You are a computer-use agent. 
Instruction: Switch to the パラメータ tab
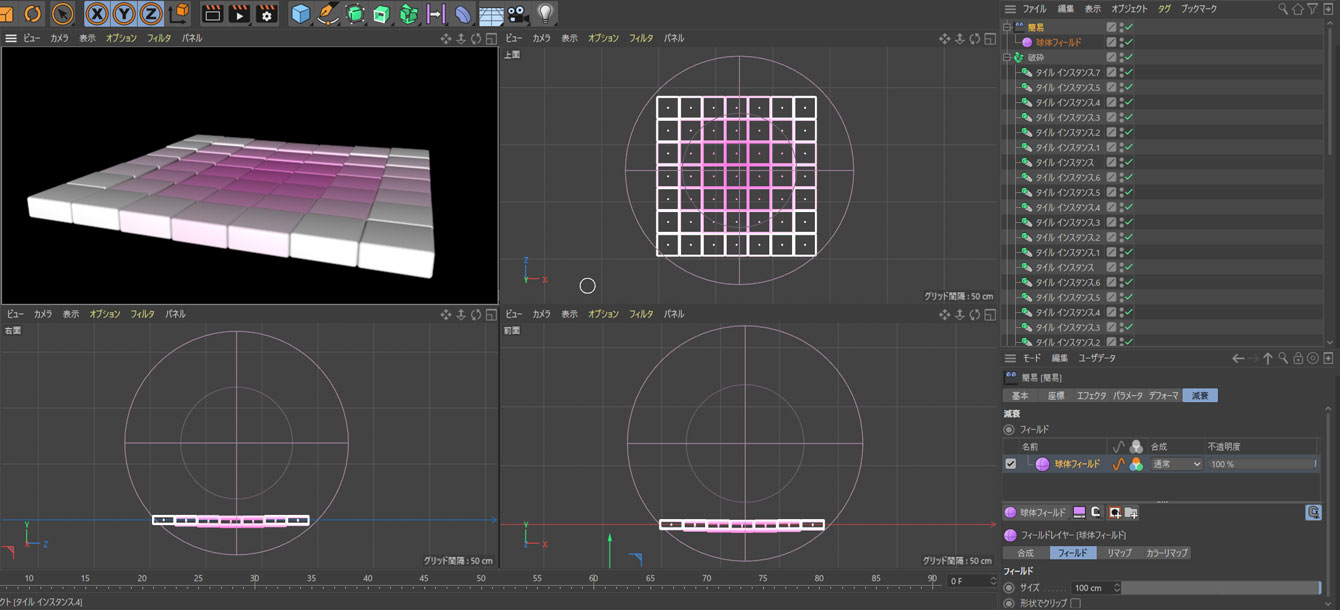(x=1128, y=396)
